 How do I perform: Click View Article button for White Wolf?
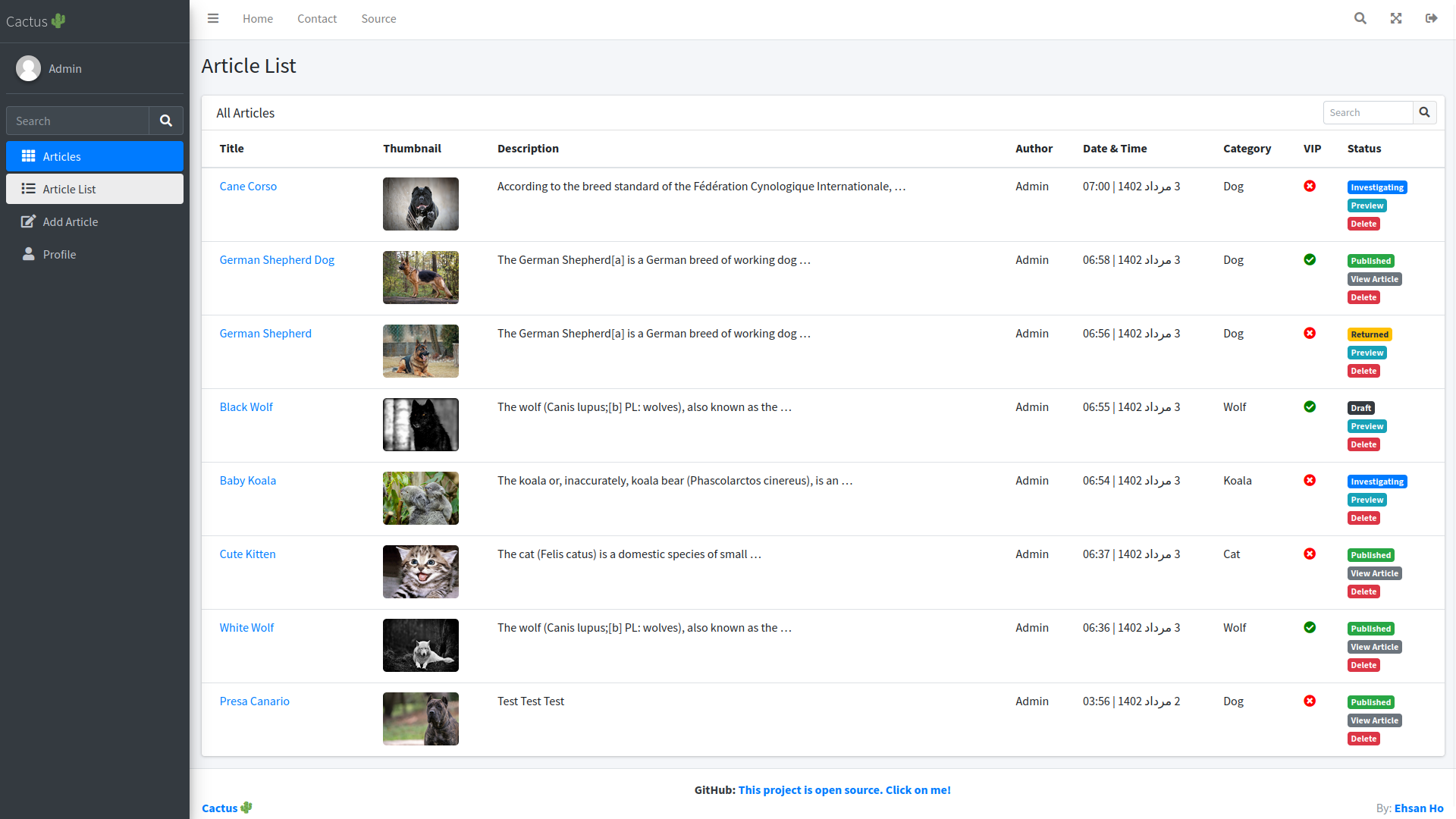[1374, 646]
